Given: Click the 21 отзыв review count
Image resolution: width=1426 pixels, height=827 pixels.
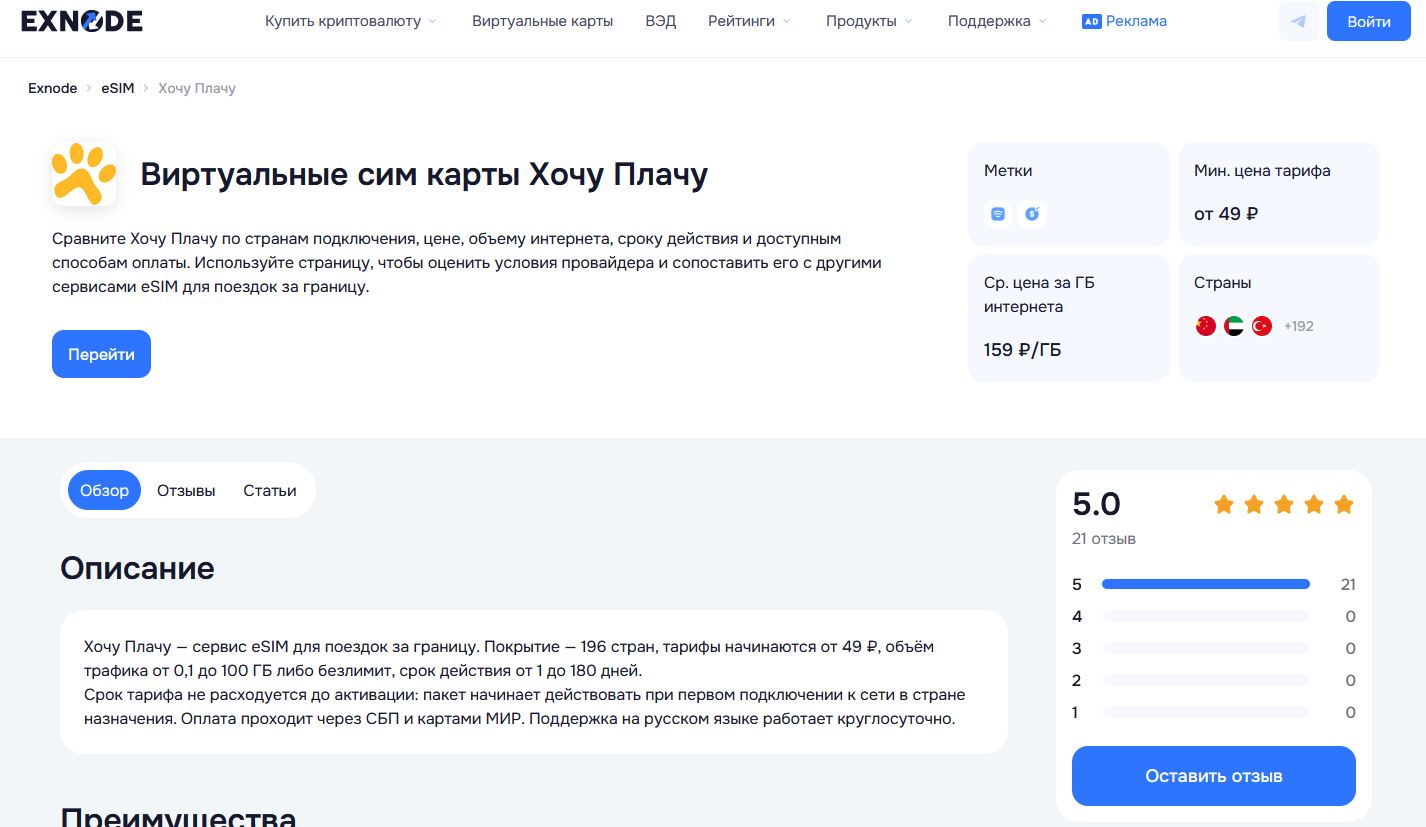Looking at the screenshot, I should click(x=1104, y=538).
